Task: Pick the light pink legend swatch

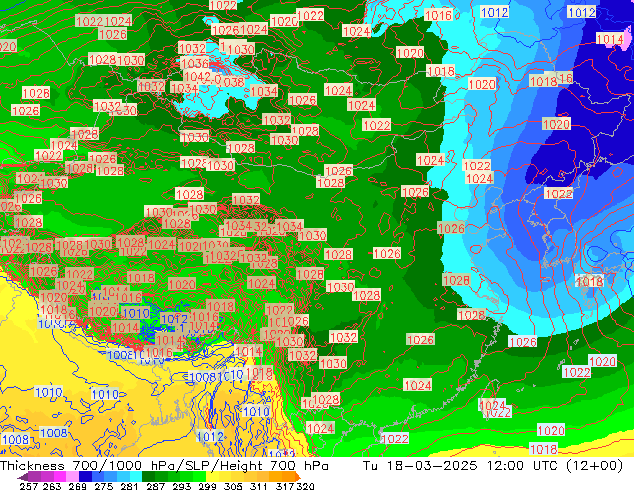Action: click(72, 476)
